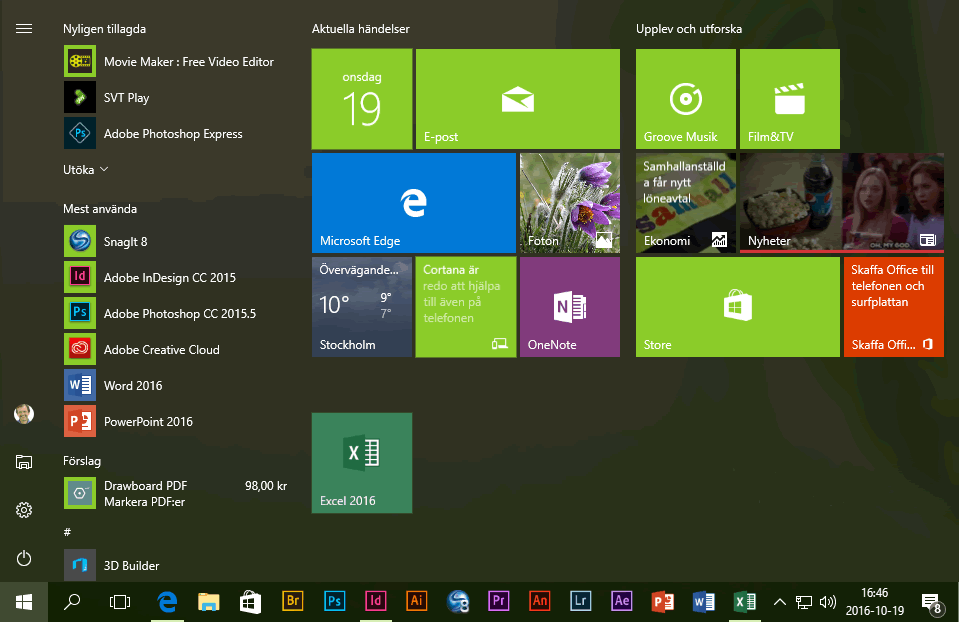Select Movie Maker : Free Video Editor
The width and height of the screenshot is (959, 622).
(188, 62)
